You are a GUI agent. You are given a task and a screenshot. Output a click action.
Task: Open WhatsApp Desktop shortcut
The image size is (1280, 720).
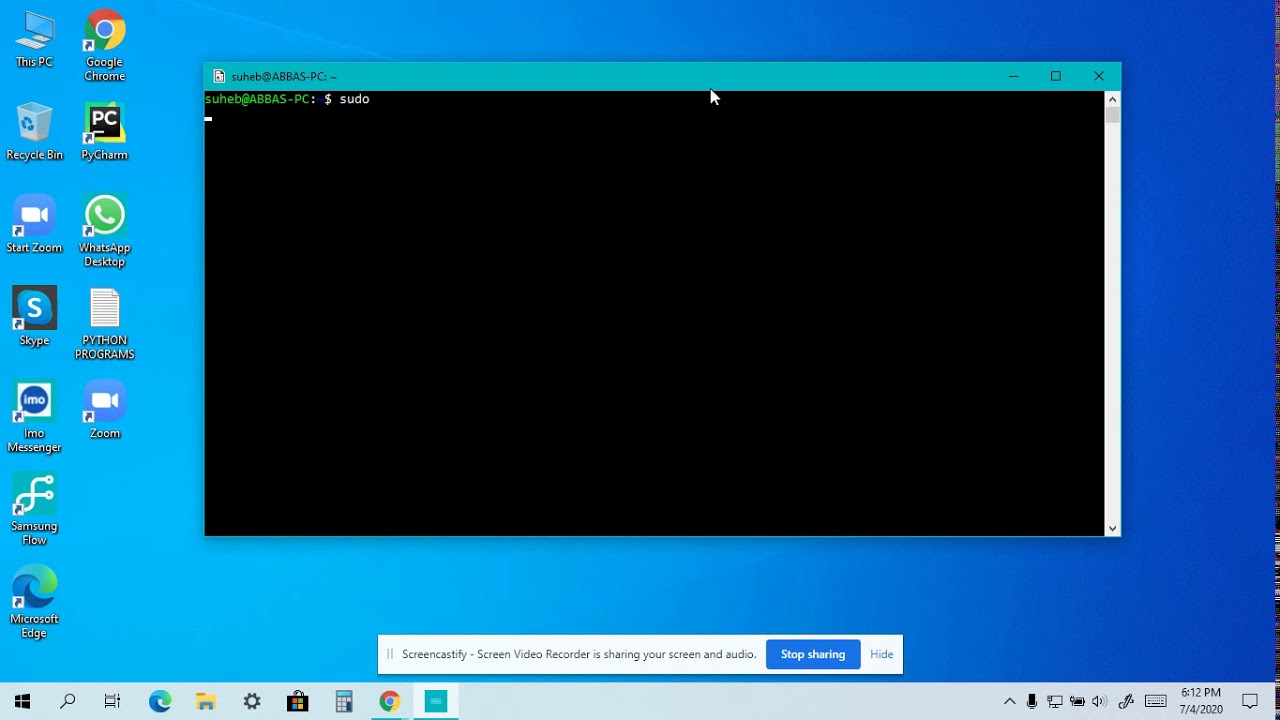pyautogui.click(x=105, y=232)
